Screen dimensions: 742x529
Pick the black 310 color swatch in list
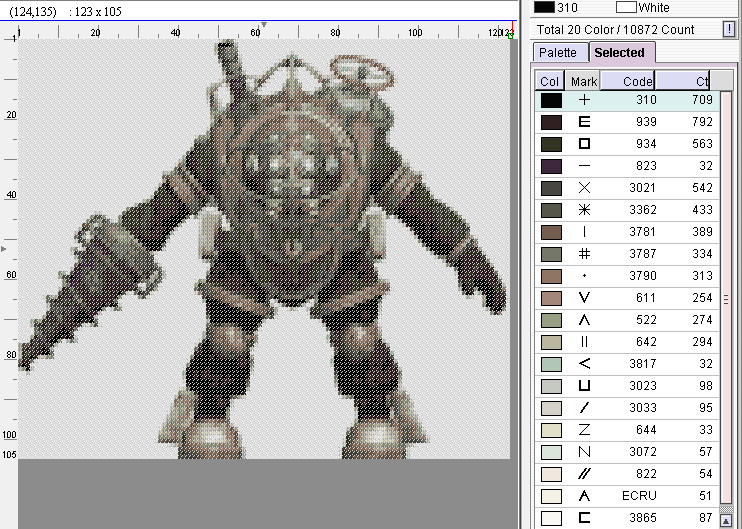(x=551, y=100)
